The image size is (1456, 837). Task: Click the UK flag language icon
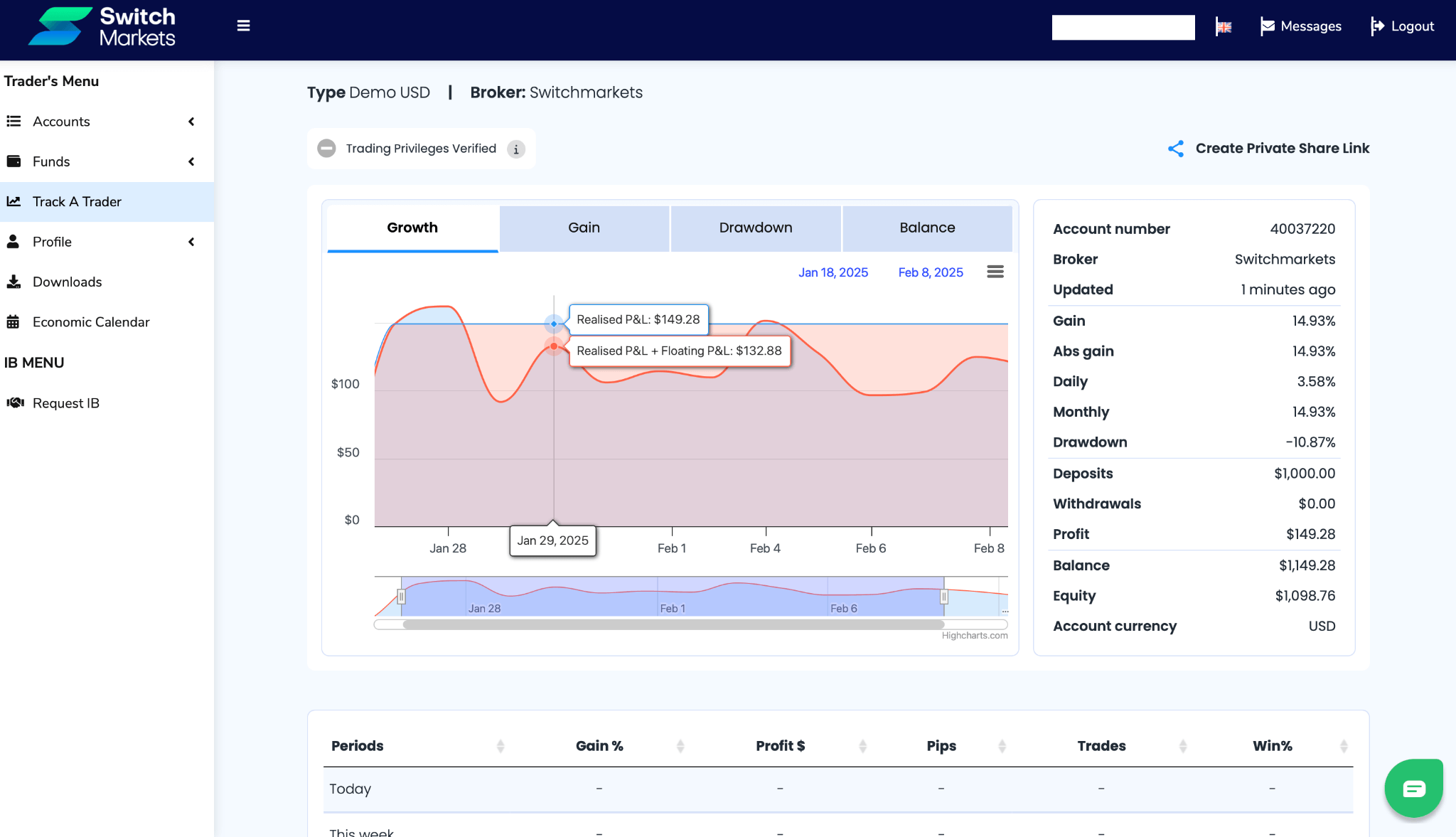1223,26
